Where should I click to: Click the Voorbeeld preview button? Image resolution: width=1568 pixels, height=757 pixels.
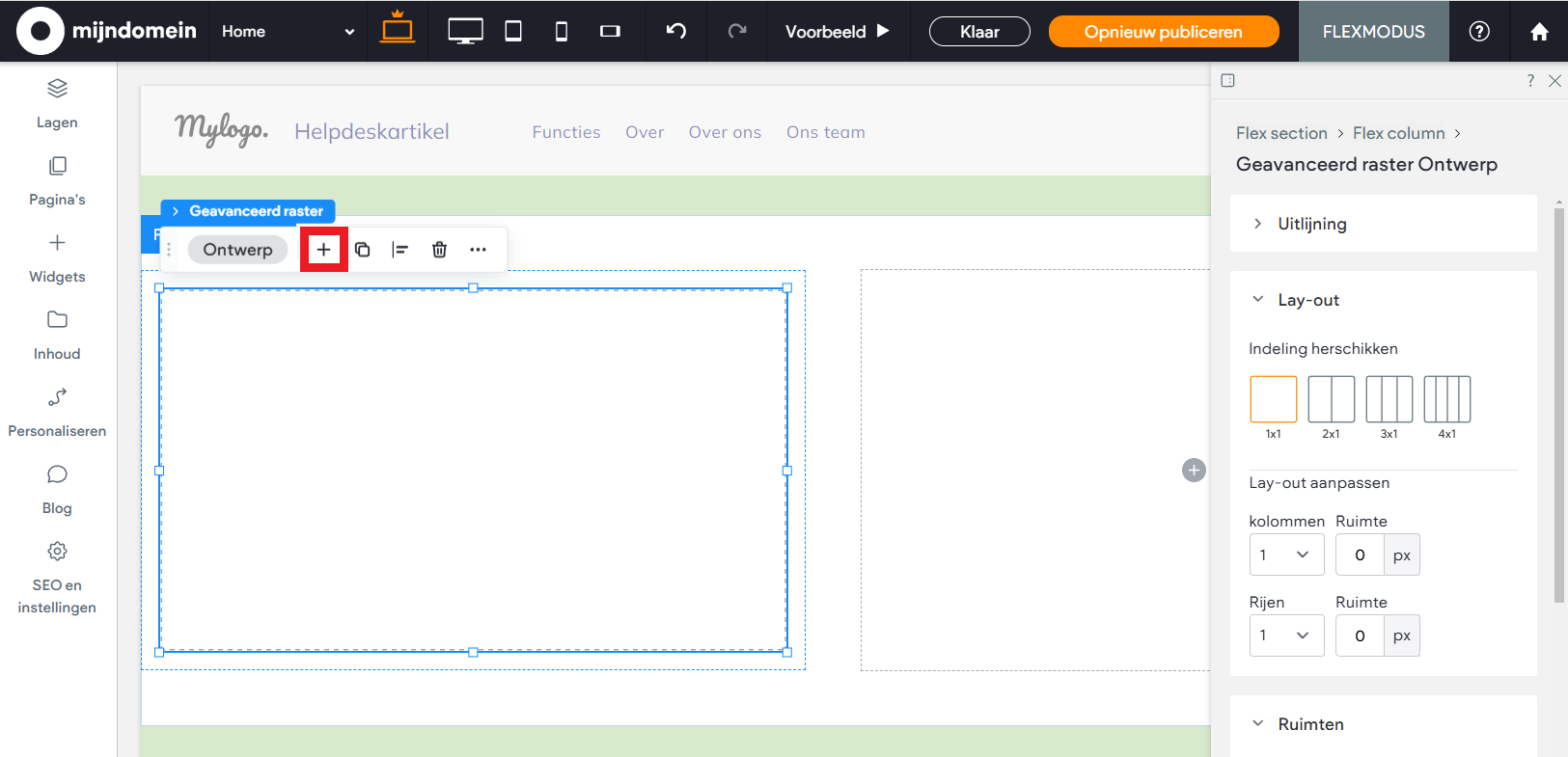(837, 31)
